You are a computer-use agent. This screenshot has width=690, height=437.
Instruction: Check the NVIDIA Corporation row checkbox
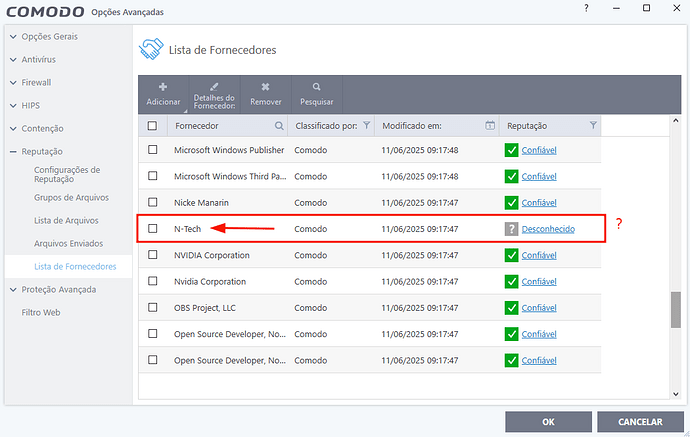click(153, 255)
